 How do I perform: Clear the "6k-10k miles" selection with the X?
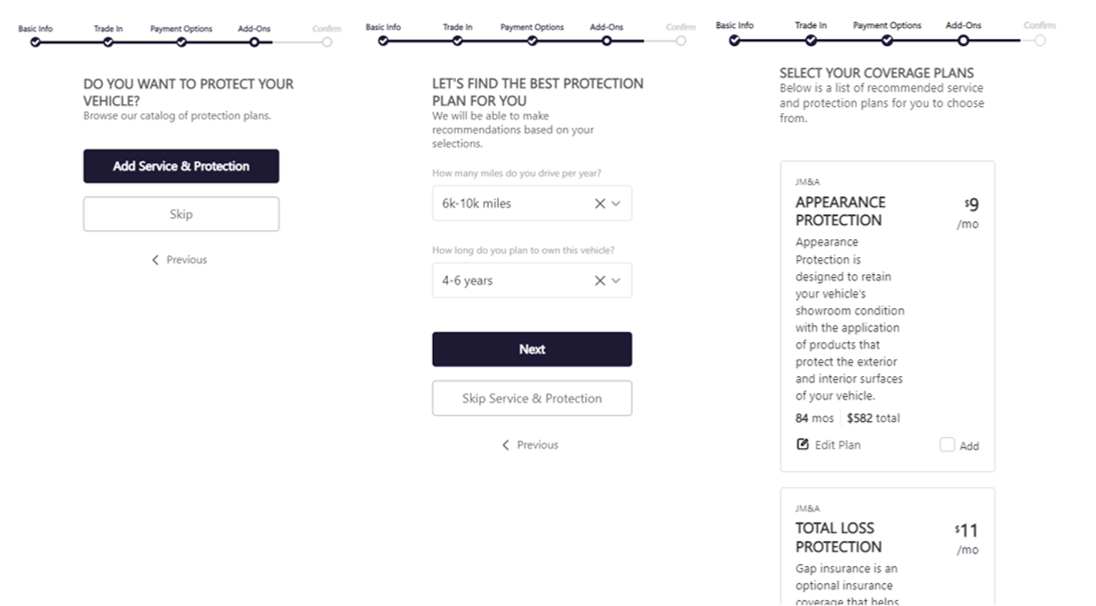pos(600,203)
